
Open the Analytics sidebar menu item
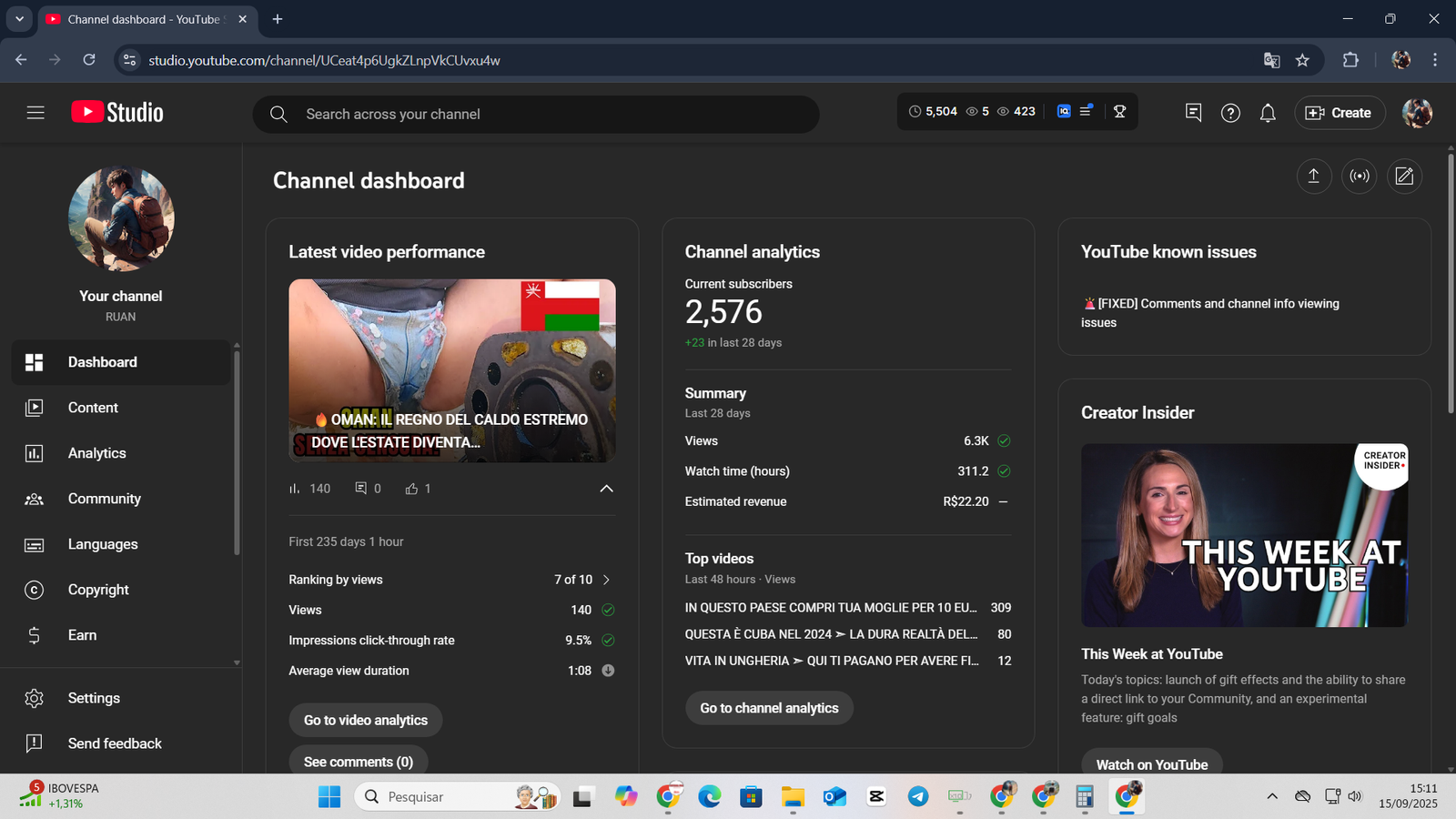click(x=96, y=453)
